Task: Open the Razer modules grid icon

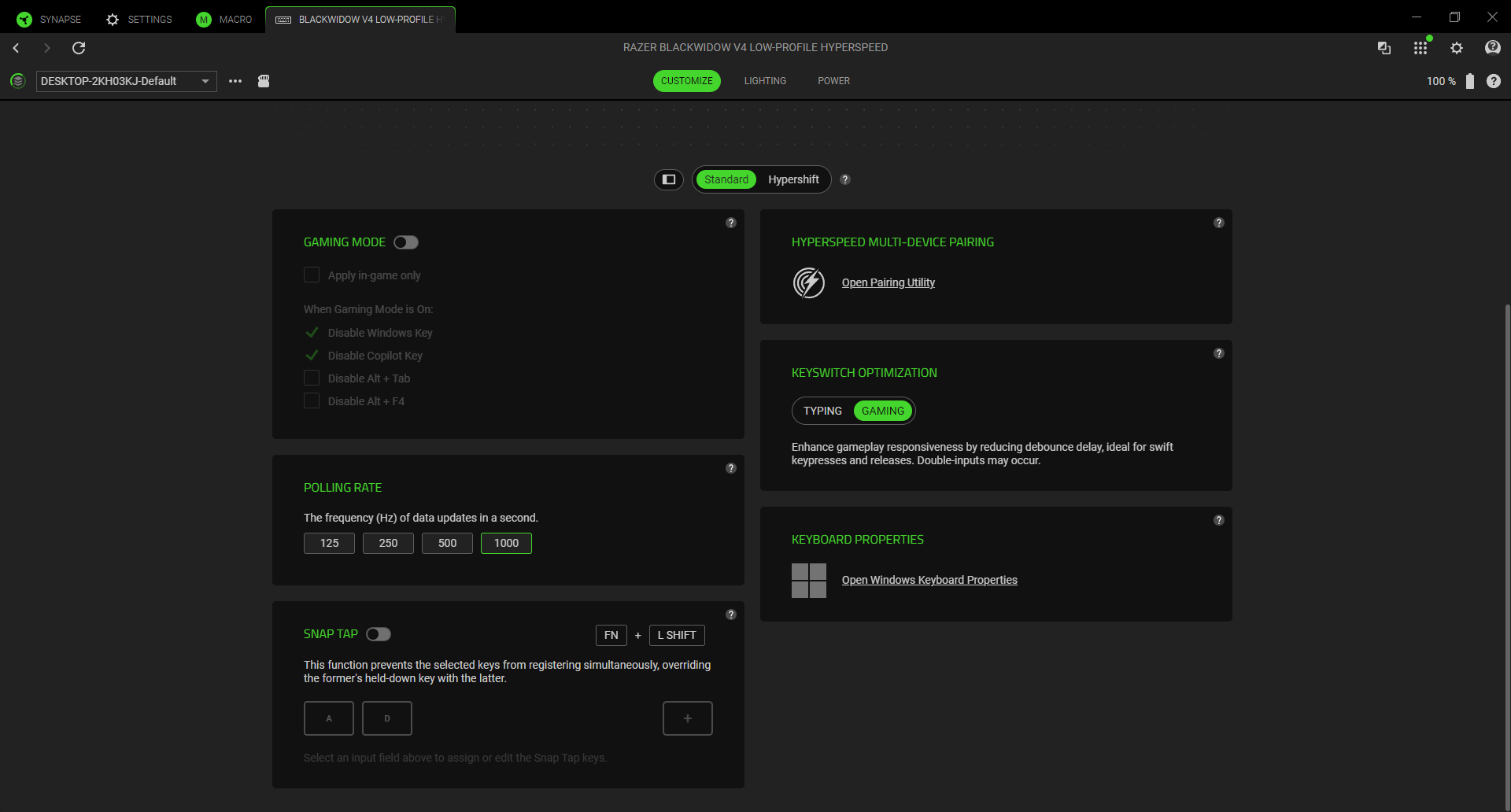Action: [1420, 48]
